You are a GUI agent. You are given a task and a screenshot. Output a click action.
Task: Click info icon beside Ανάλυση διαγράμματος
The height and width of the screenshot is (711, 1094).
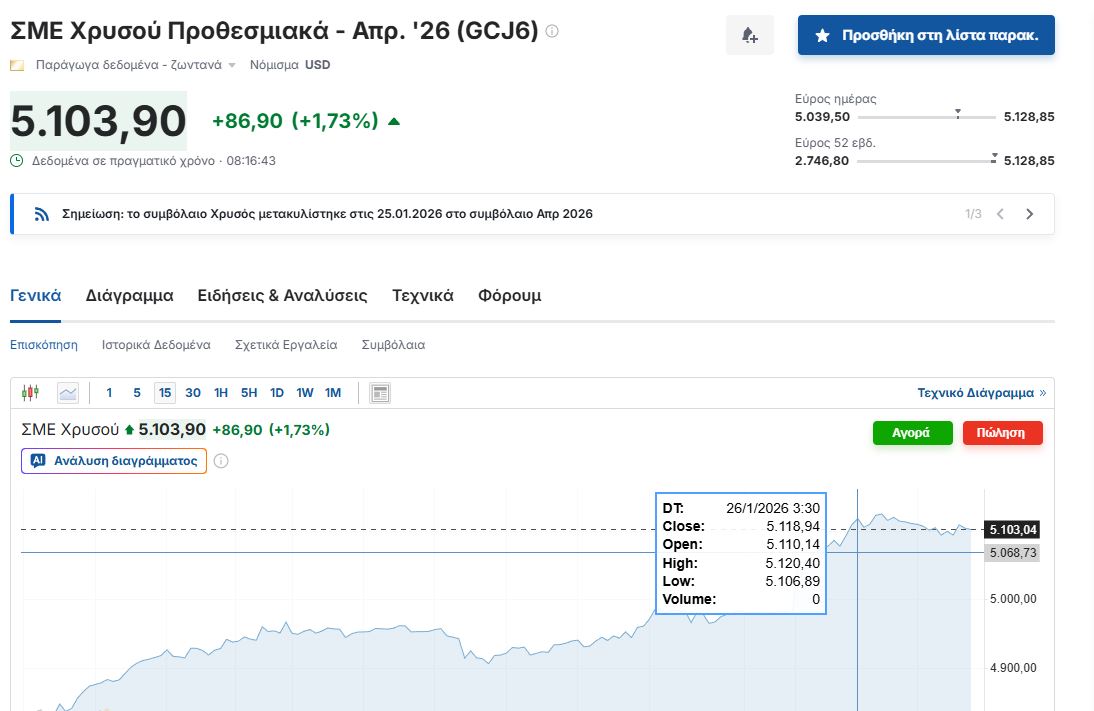(222, 461)
